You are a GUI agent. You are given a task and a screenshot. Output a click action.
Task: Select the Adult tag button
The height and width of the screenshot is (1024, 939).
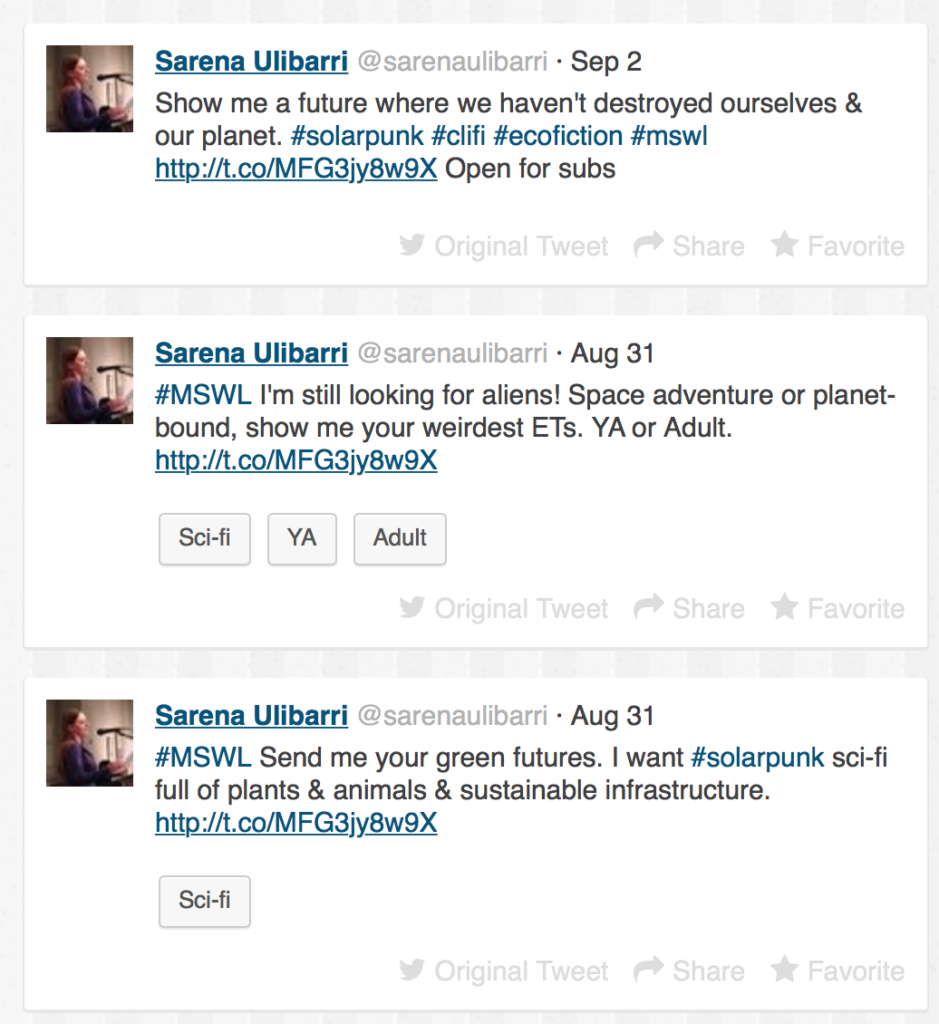400,538
